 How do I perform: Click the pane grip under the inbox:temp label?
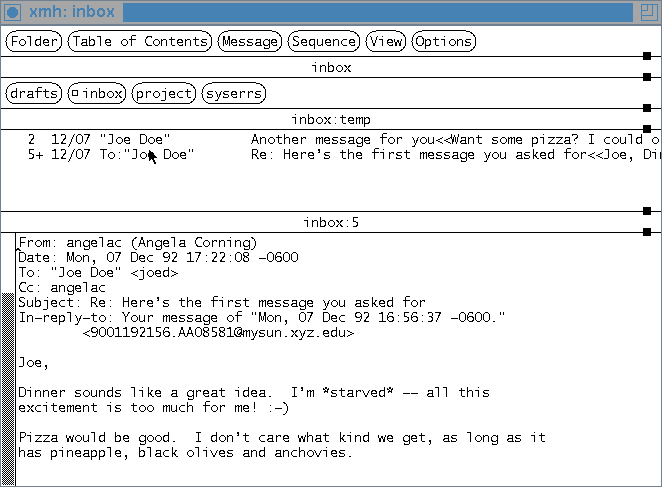647,128
